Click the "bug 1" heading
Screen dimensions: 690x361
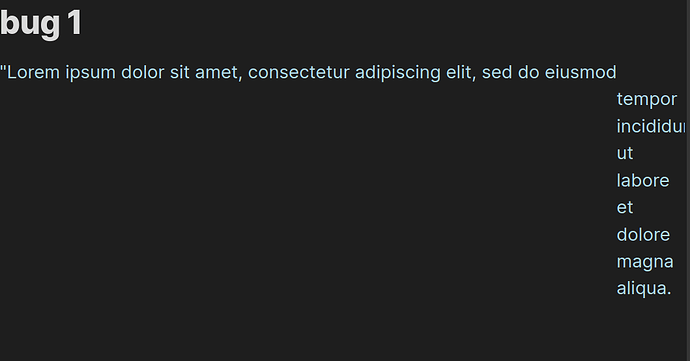pyautogui.click(x=41, y=23)
